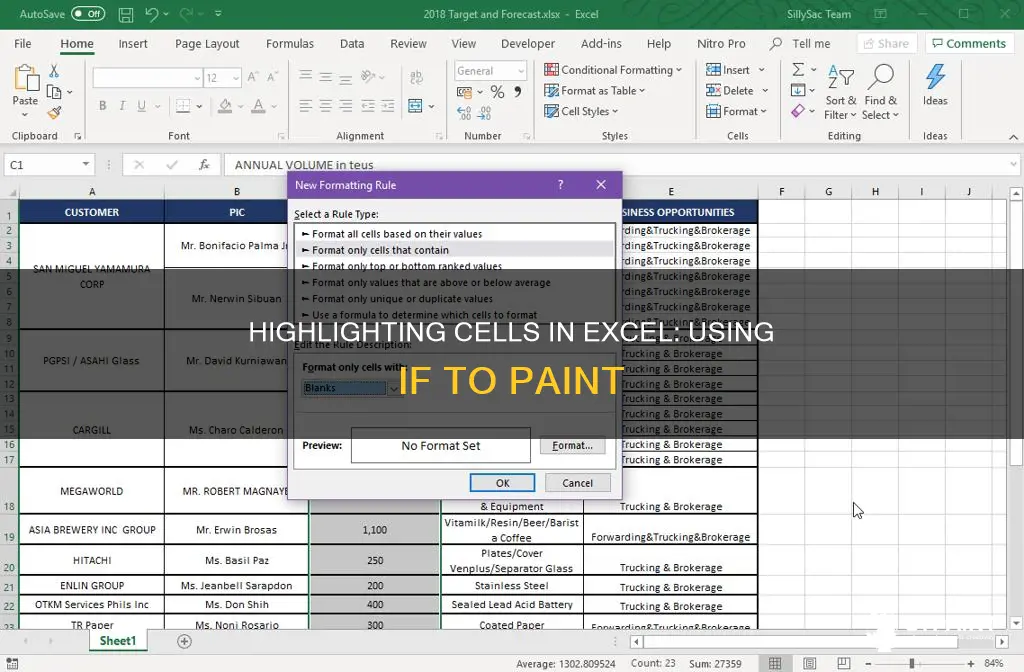
Task: Click the Font Color letter A icon
Action: [259, 106]
